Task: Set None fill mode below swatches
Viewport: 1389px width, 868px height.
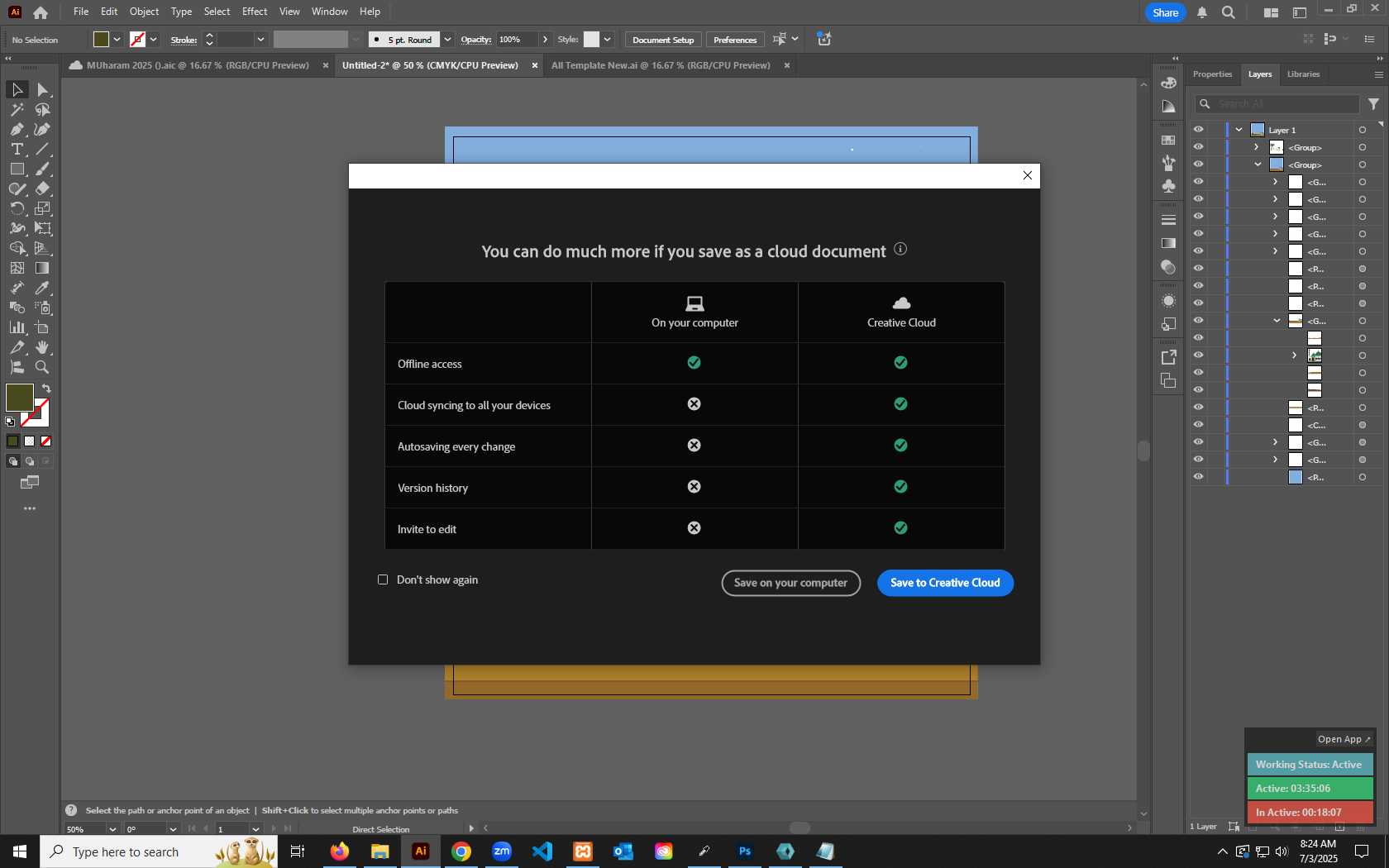Action: tap(46, 441)
